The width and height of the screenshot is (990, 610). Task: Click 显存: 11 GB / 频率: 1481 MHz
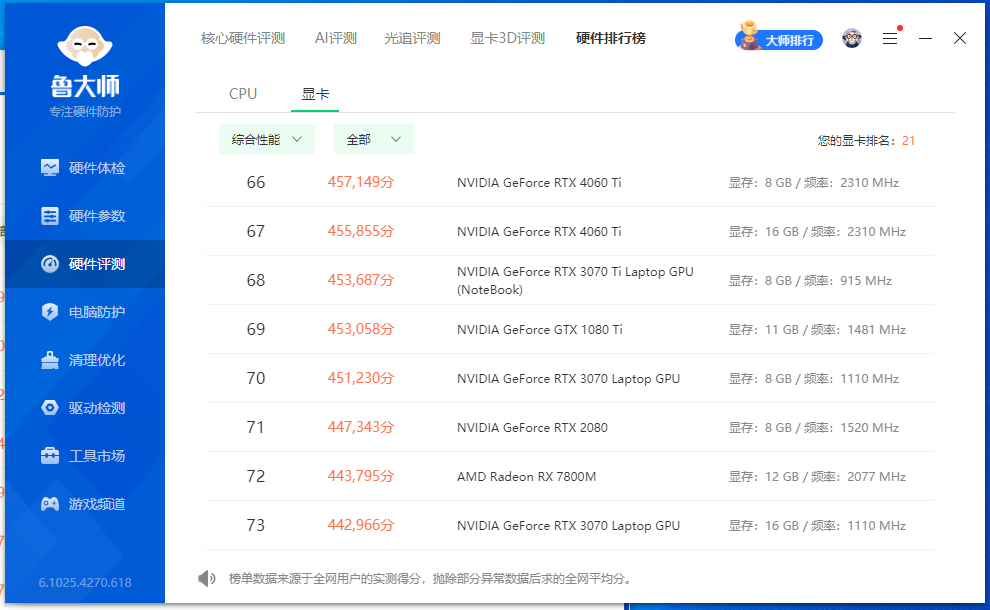point(817,330)
